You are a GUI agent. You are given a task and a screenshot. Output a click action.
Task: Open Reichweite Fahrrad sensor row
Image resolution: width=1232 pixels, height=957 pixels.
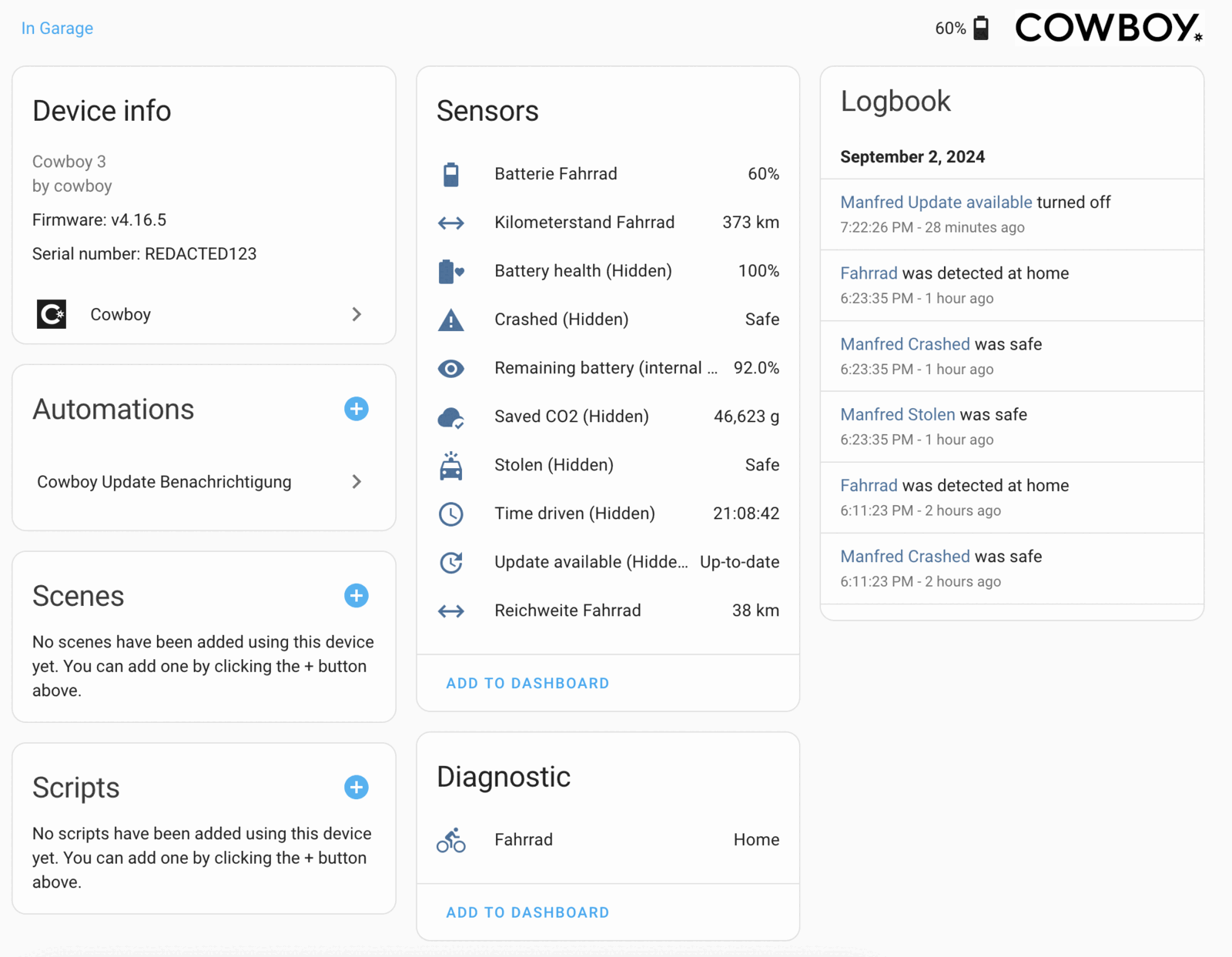(608, 611)
